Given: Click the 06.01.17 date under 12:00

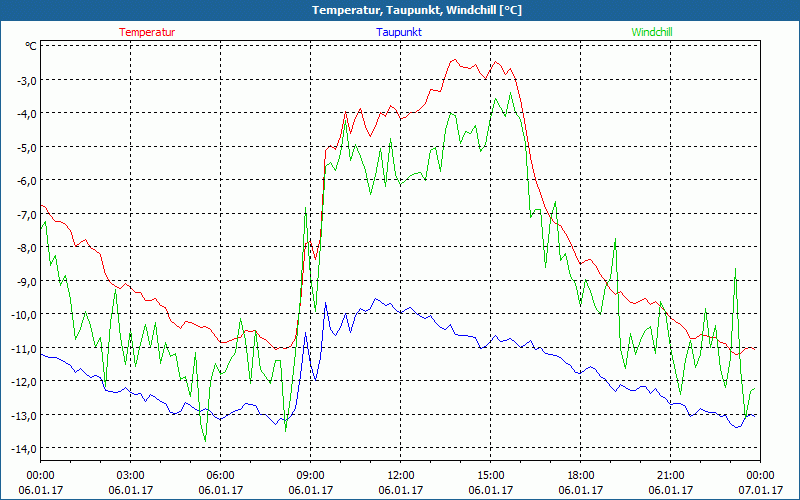Looking at the screenshot, I should (x=401, y=490).
